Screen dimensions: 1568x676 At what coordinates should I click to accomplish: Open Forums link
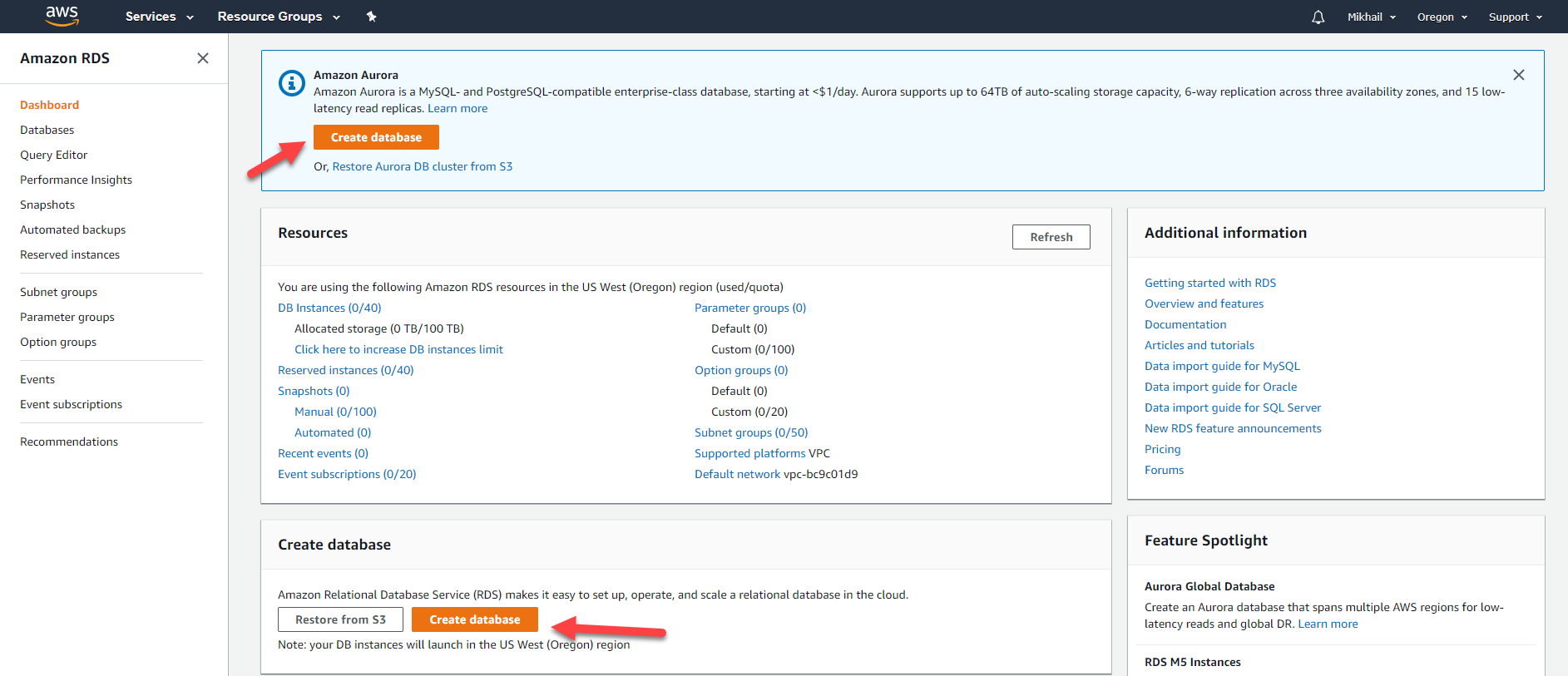[1164, 470]
